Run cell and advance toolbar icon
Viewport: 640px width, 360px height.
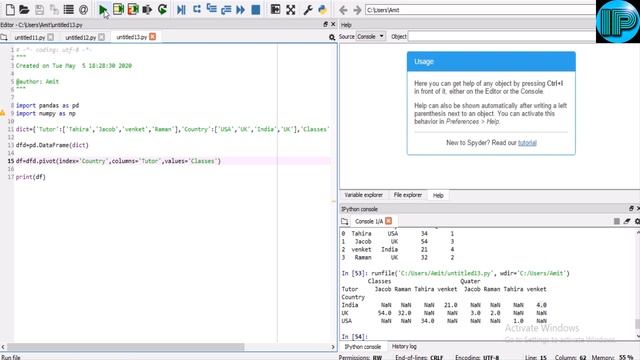coord(133,9)
